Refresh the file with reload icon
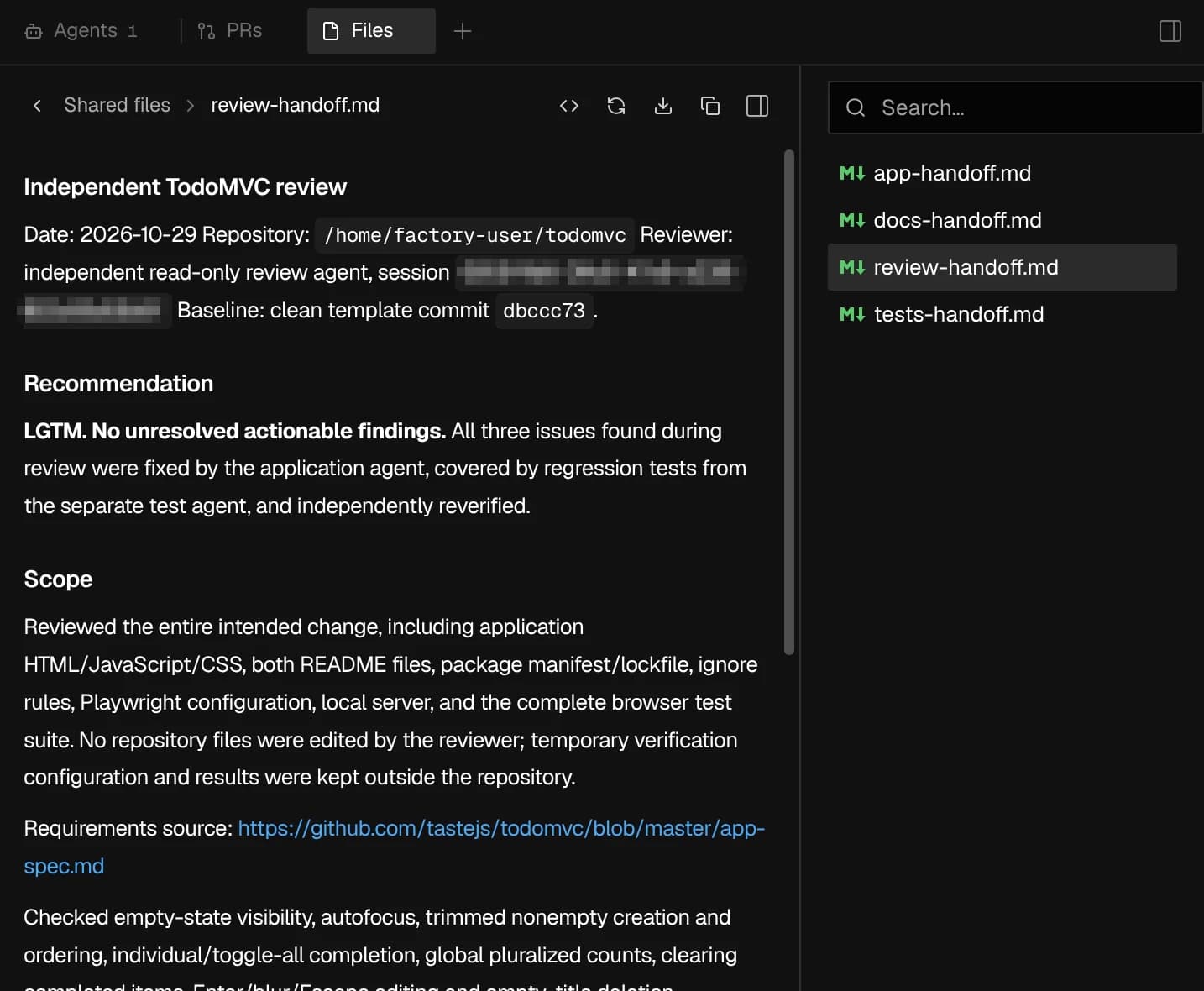The width and height of the screenshot is (1204, 991). tap(616, 106)
